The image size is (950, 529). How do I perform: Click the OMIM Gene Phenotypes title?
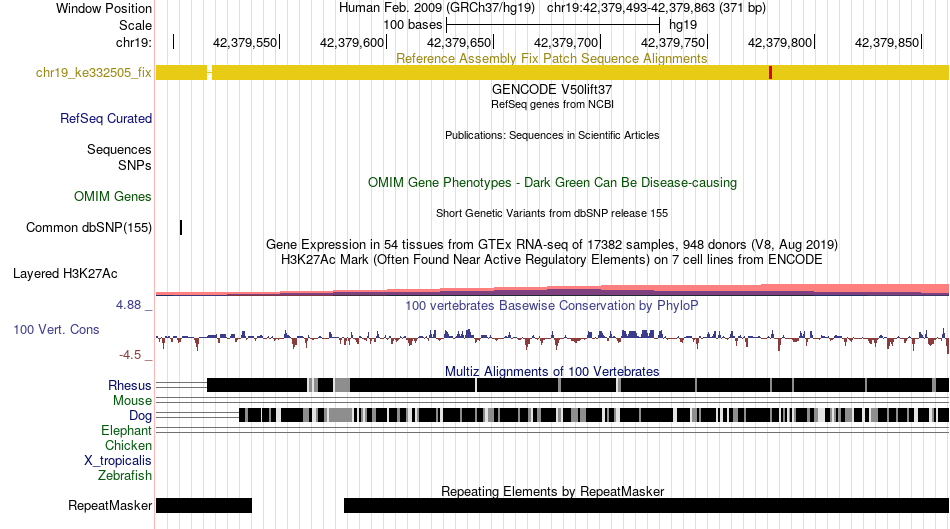pyautogui.click(x=552, y=182)
